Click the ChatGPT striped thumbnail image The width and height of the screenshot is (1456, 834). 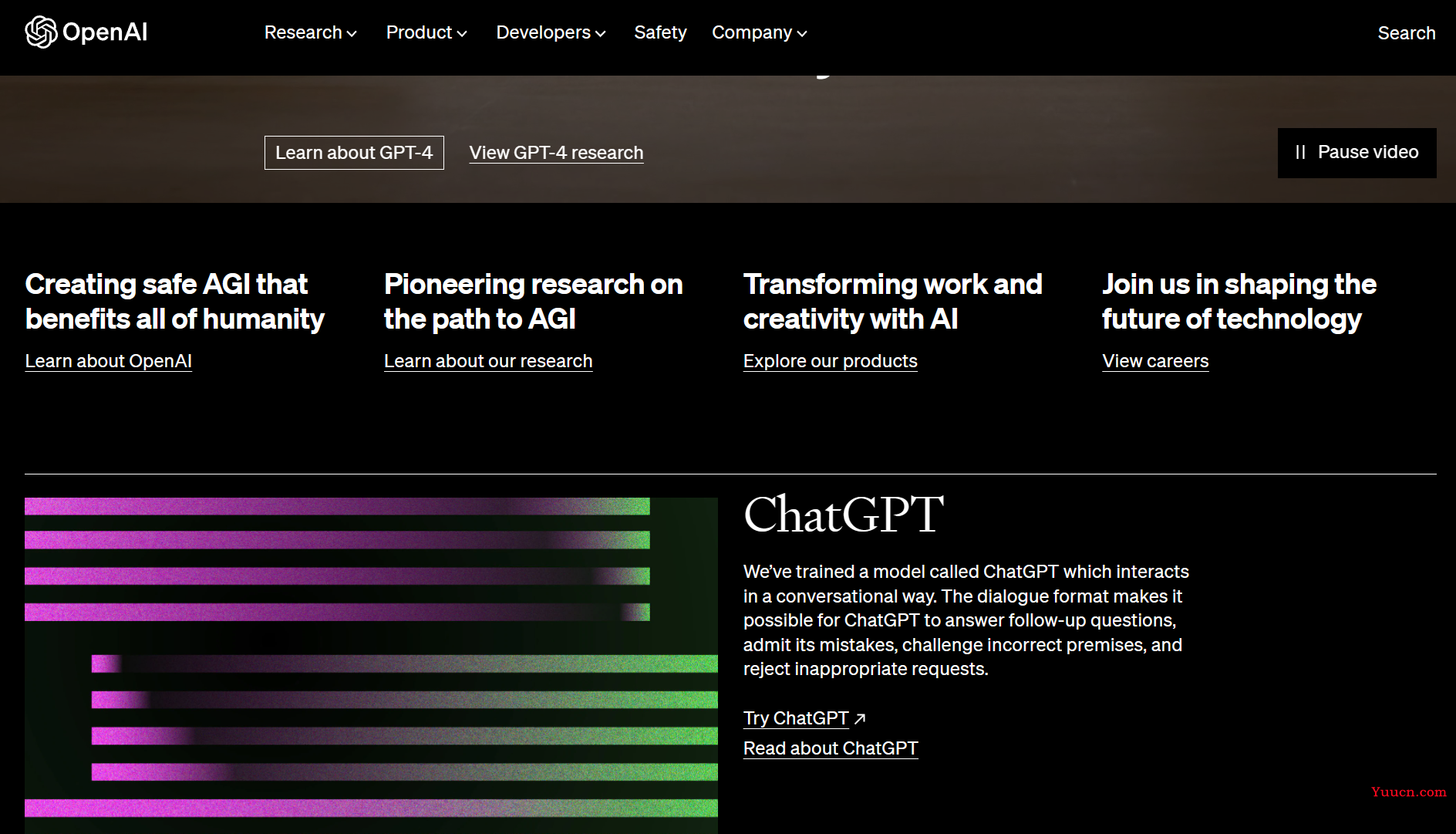tap(371, 665)
